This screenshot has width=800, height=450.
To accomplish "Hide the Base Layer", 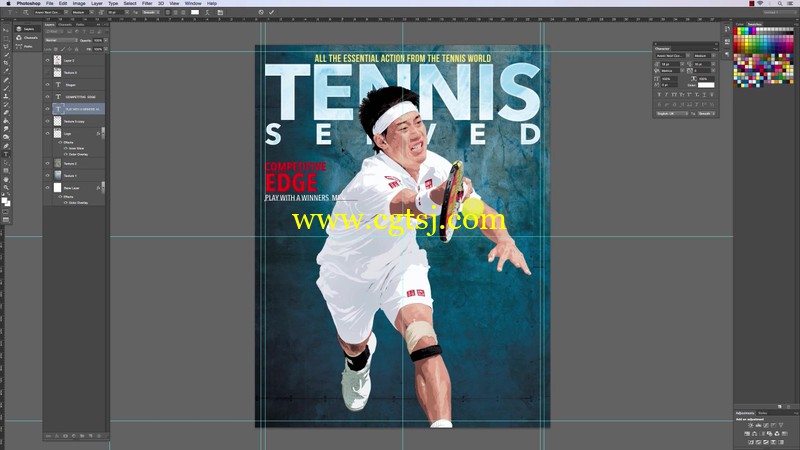I will (47, 188).
